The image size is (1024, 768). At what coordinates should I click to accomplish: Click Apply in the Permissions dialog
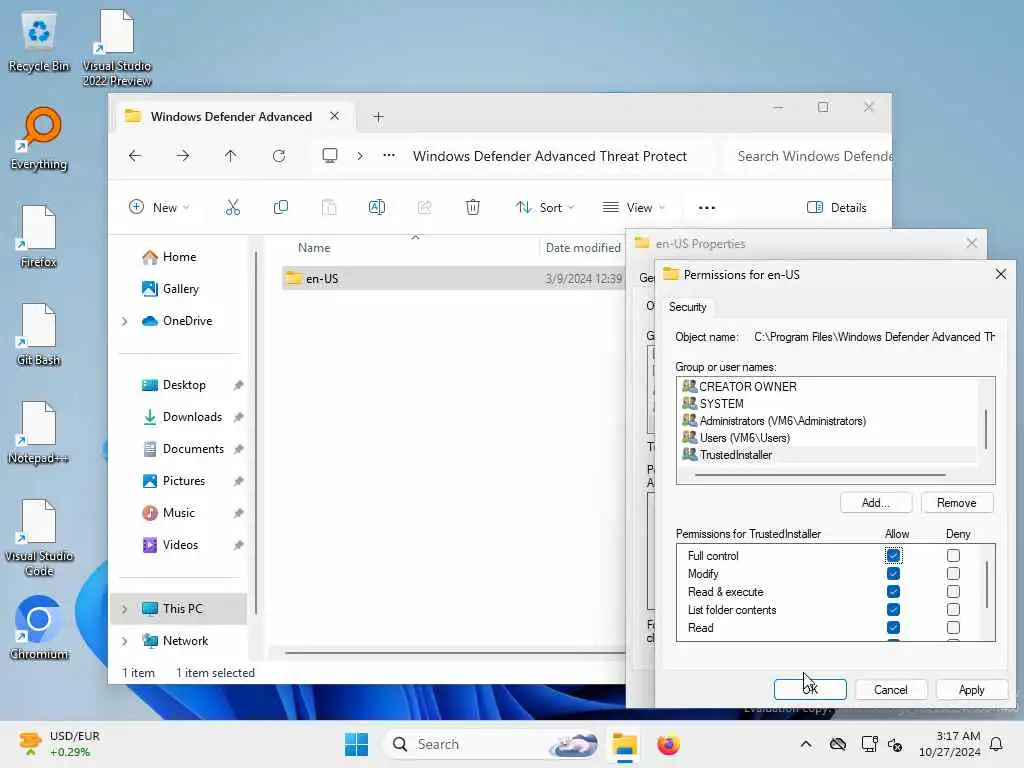pyautogui.click(x=972, y=690)
